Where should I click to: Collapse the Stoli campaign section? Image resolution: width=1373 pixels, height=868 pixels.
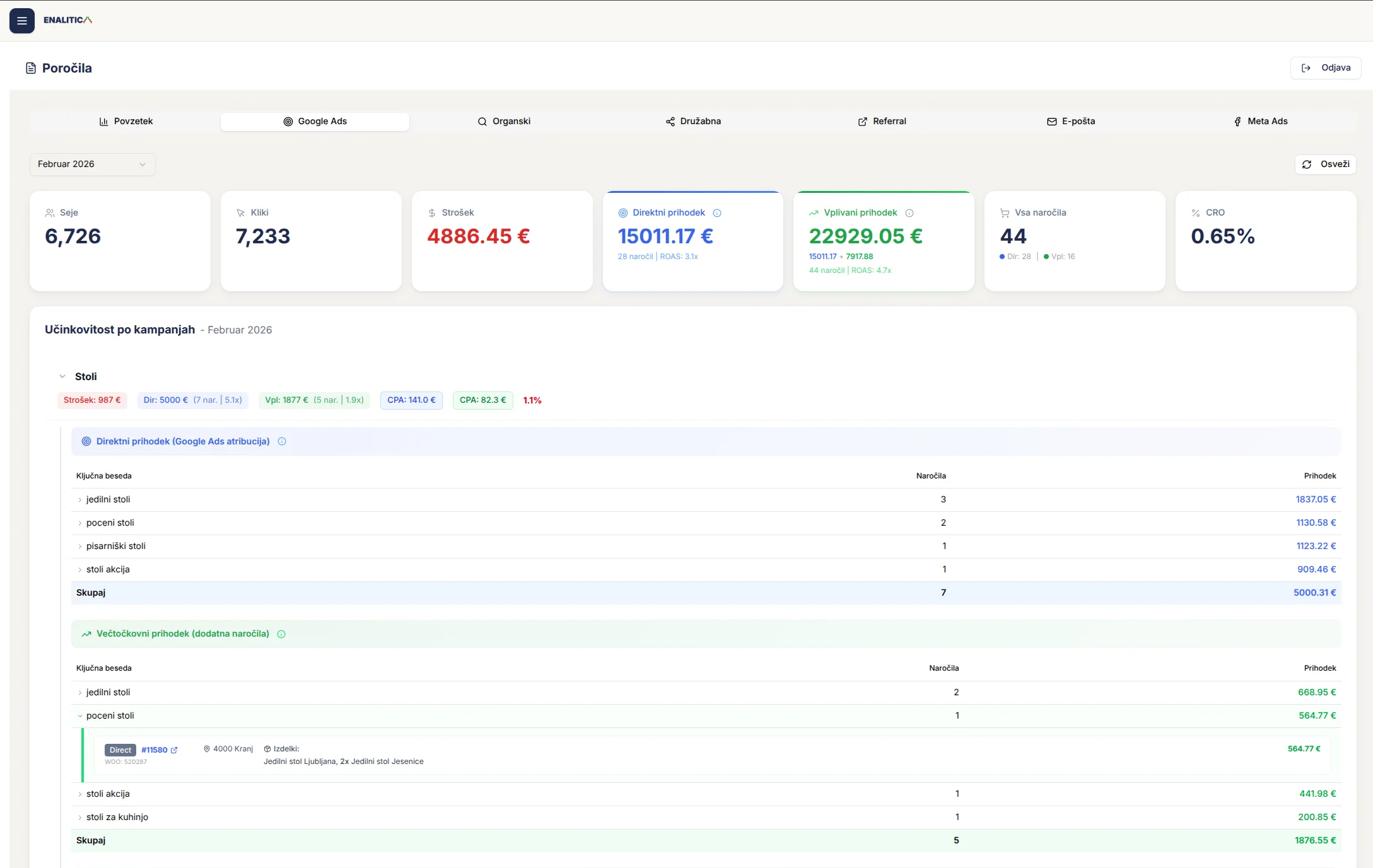click(x=62, y=376)
